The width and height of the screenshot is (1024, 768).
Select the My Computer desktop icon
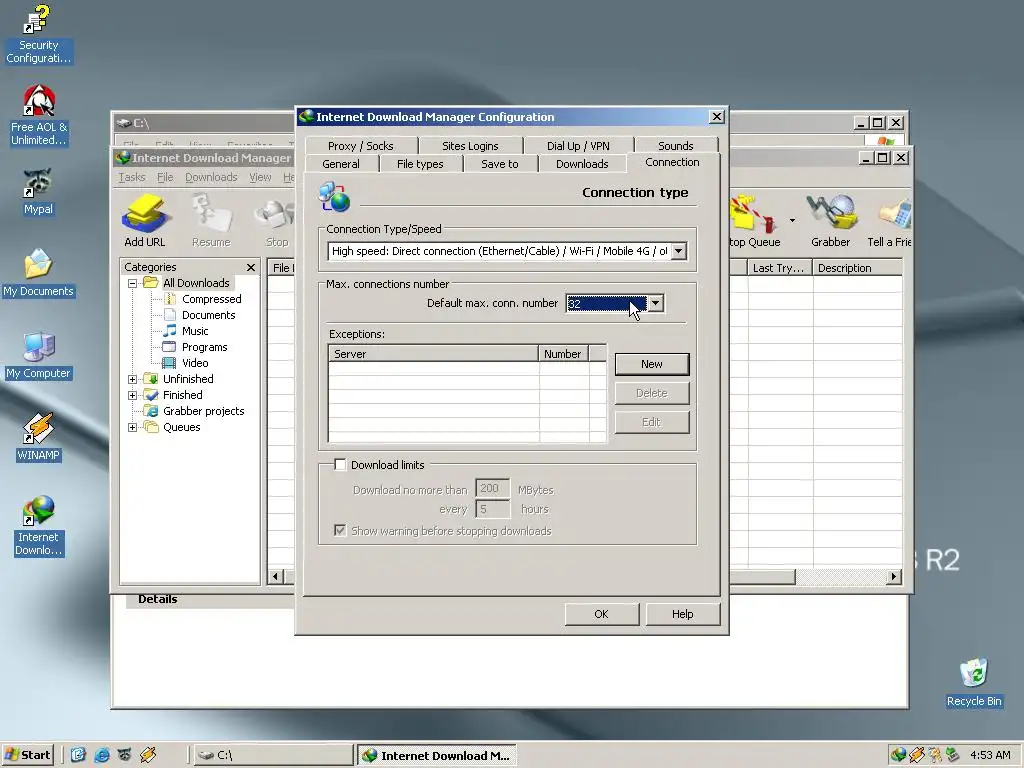(x=38, y=355)
